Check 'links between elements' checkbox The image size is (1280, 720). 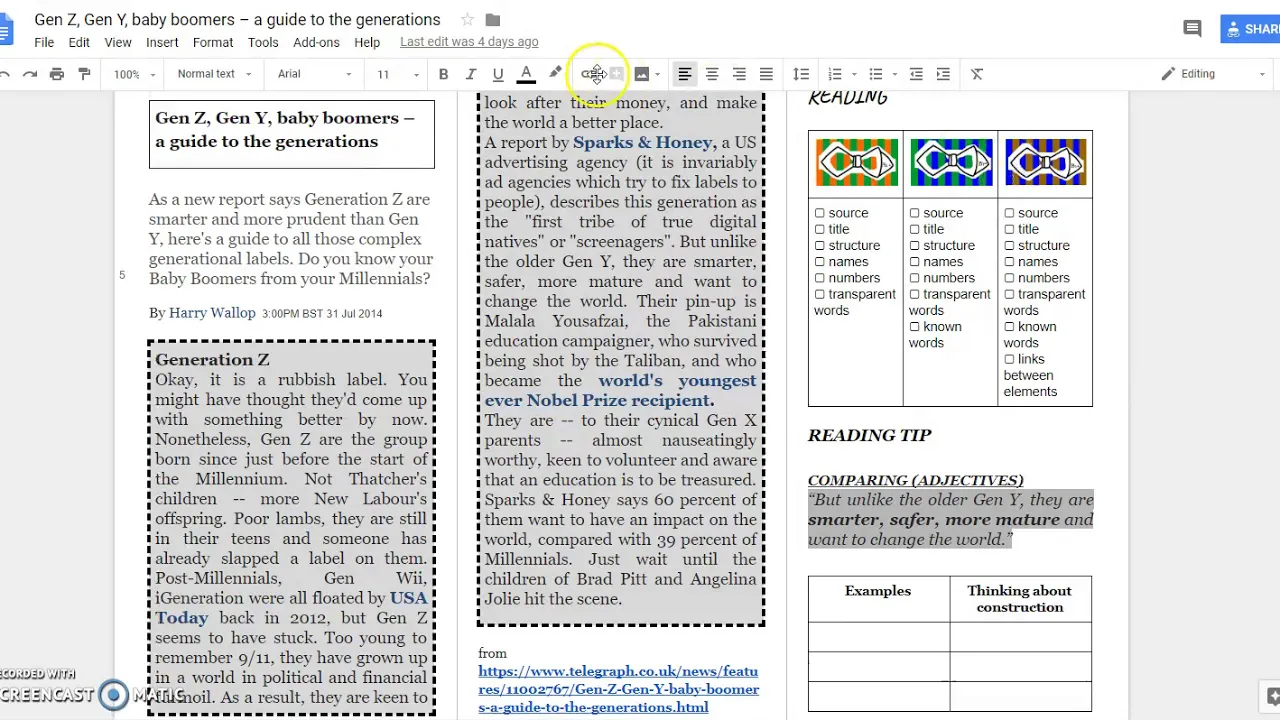[1009, 360]
